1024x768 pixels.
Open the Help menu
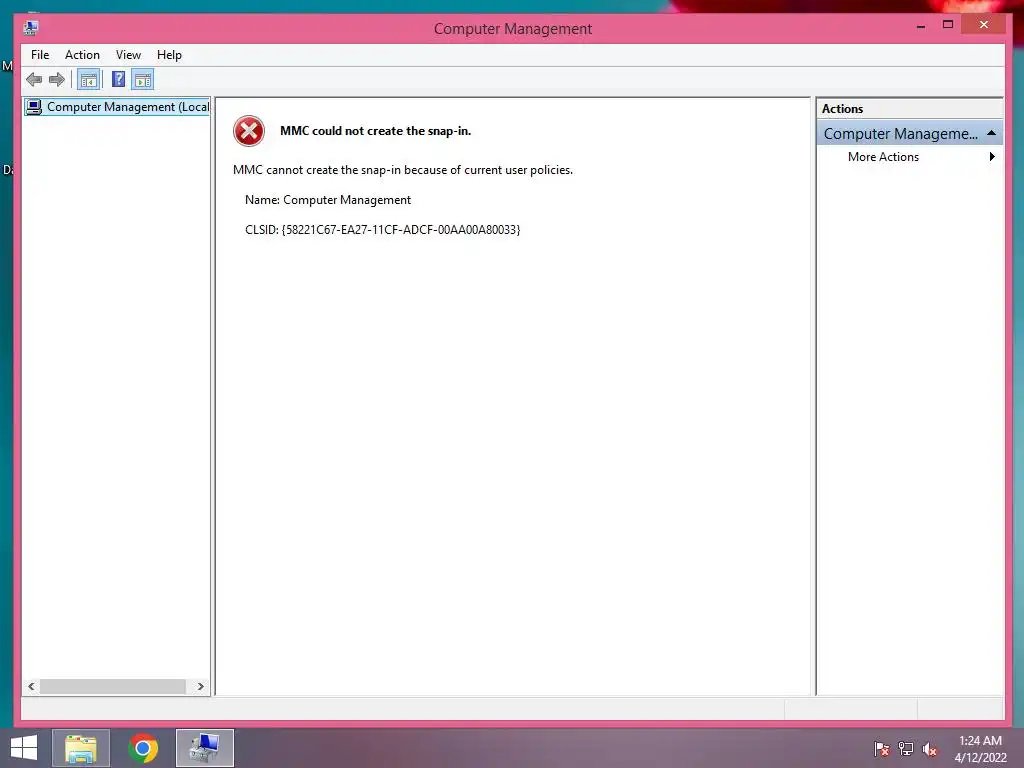click(x=169, y=55)
